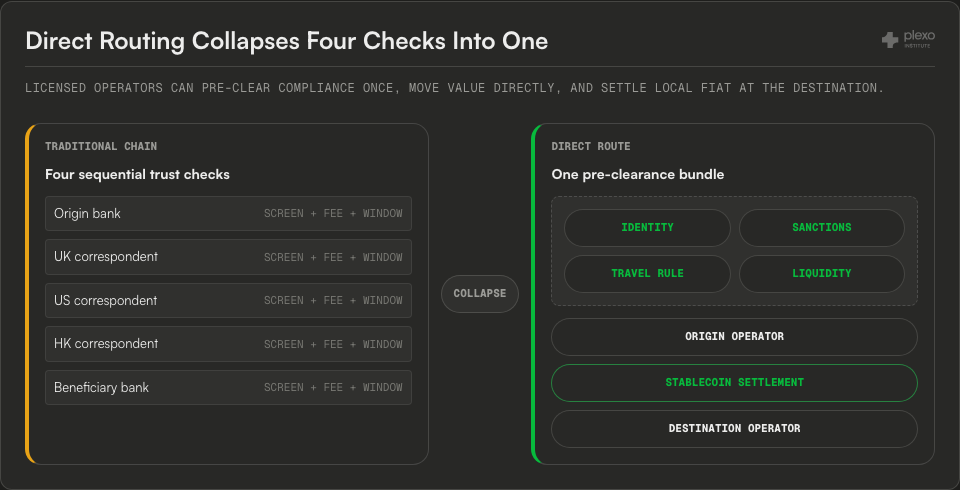Click 'One pre-clearance bundle' heading
The height and width of the screenshot is (490, 960).
(637, 175)
